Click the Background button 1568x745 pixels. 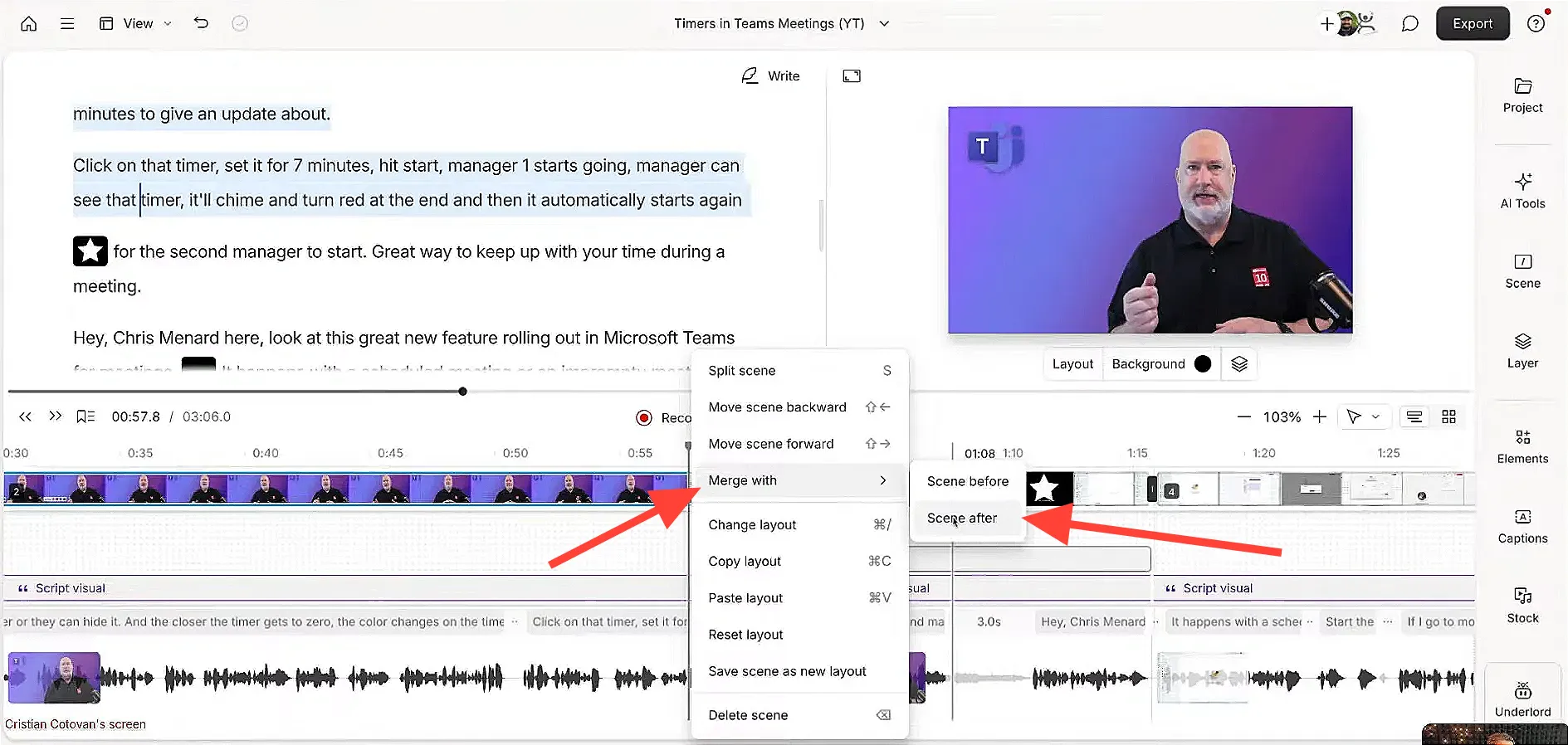[x=1161, y=364]
